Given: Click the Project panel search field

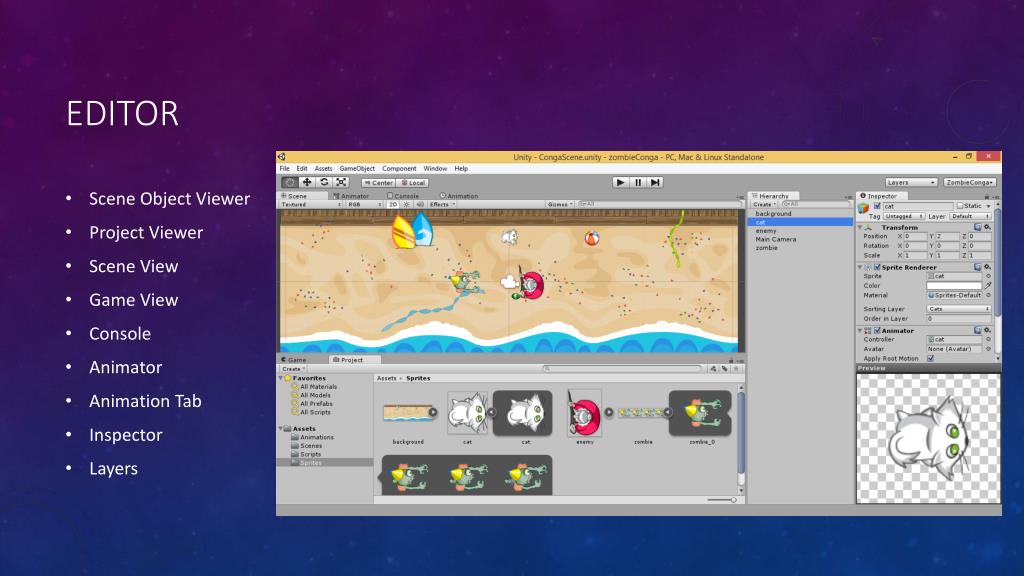Looking at the screenshot, I should click(x=622, y=369).
